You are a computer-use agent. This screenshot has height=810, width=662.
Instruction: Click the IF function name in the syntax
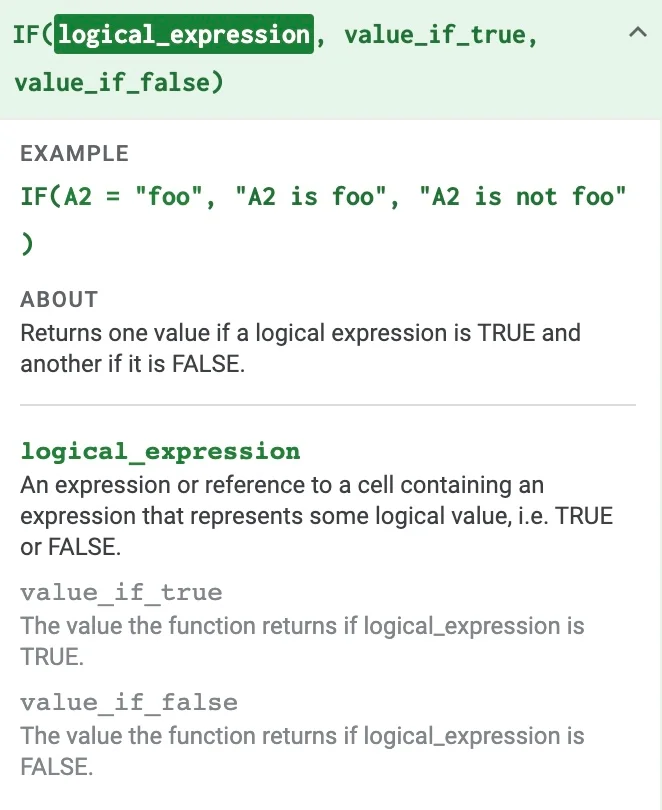(x=29, y=35)
